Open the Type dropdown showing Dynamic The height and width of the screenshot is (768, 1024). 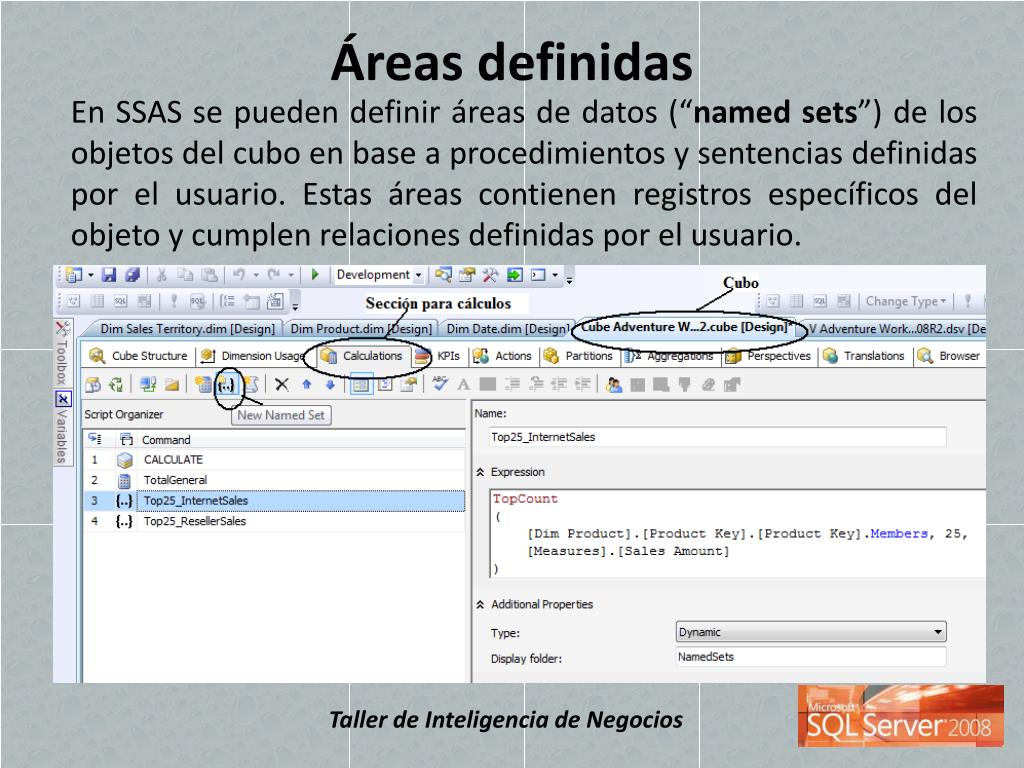(x=810, y=632)
